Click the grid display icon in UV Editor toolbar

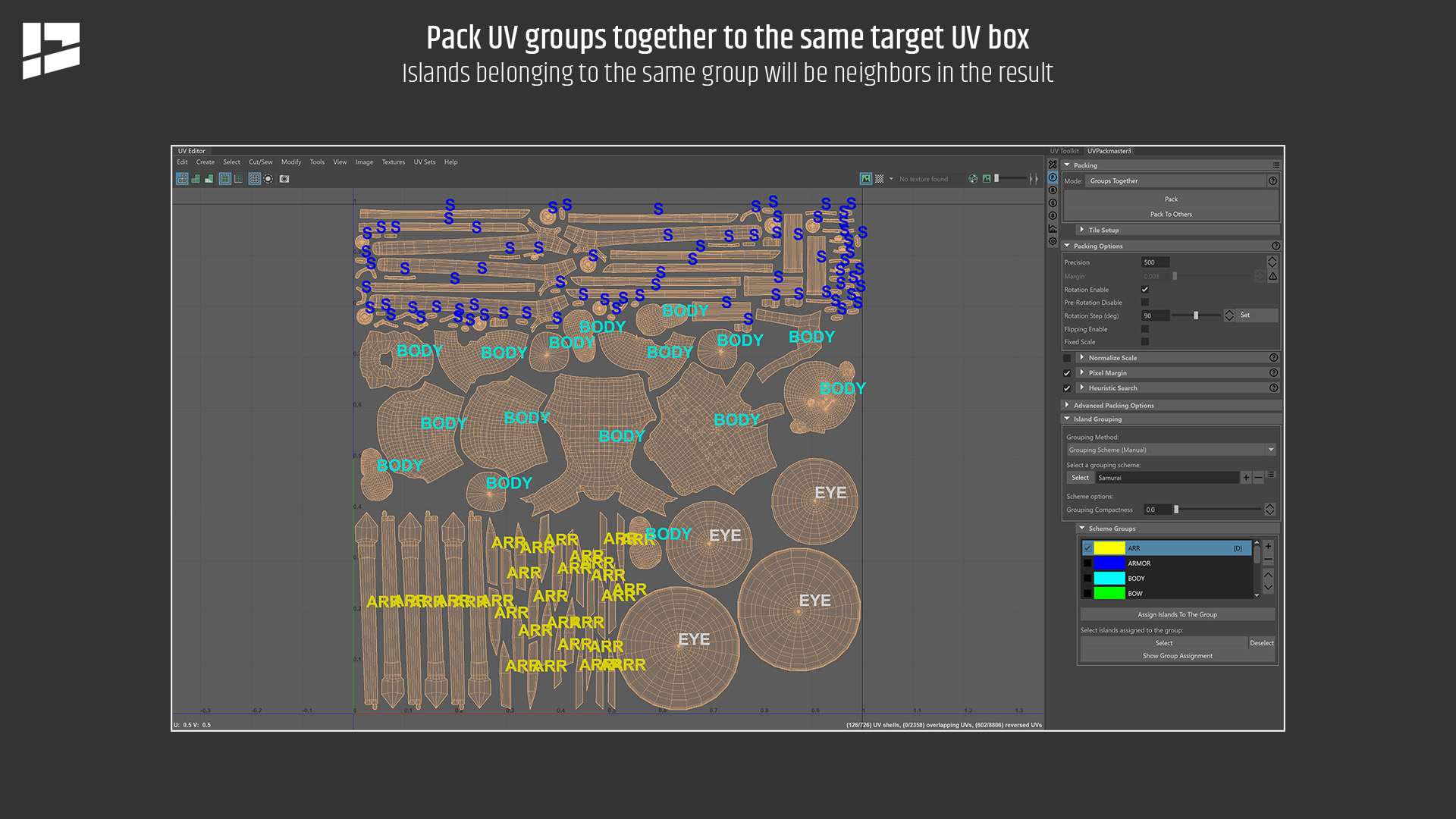255,179
